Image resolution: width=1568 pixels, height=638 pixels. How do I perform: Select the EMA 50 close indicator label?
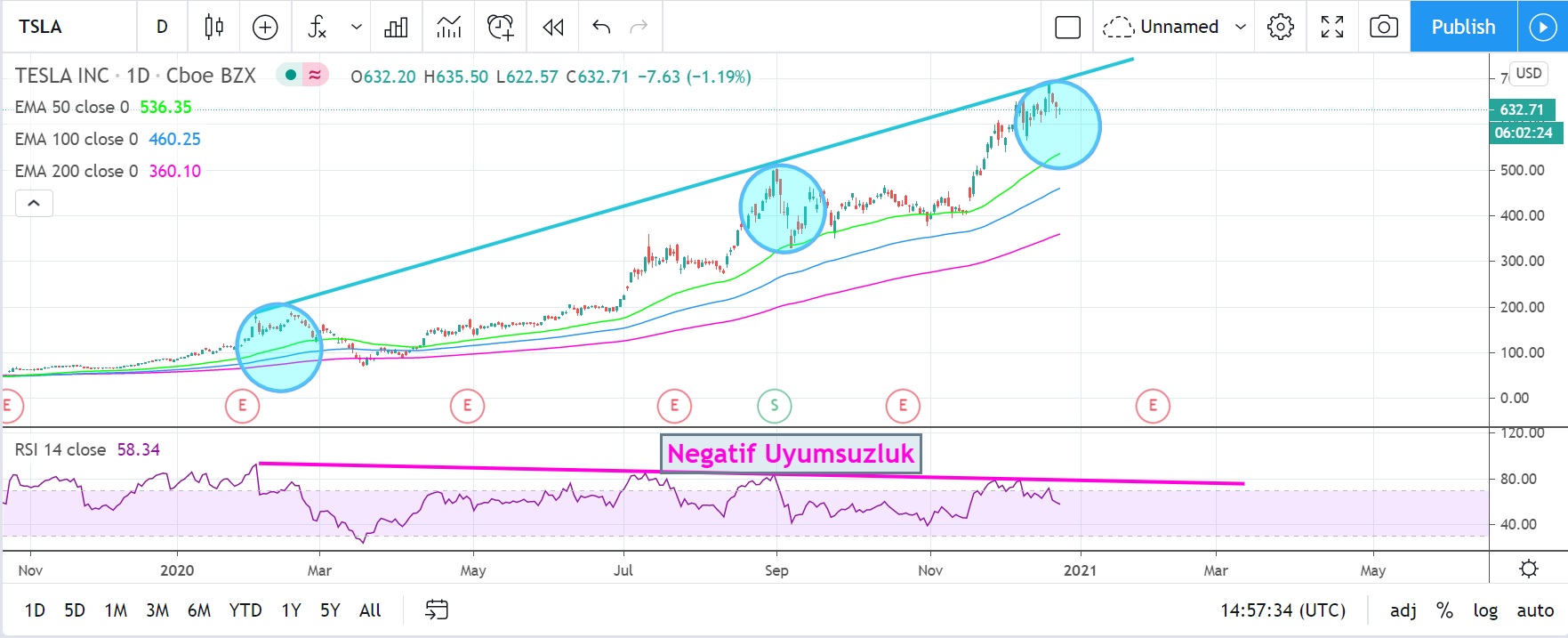coord(72,107)
